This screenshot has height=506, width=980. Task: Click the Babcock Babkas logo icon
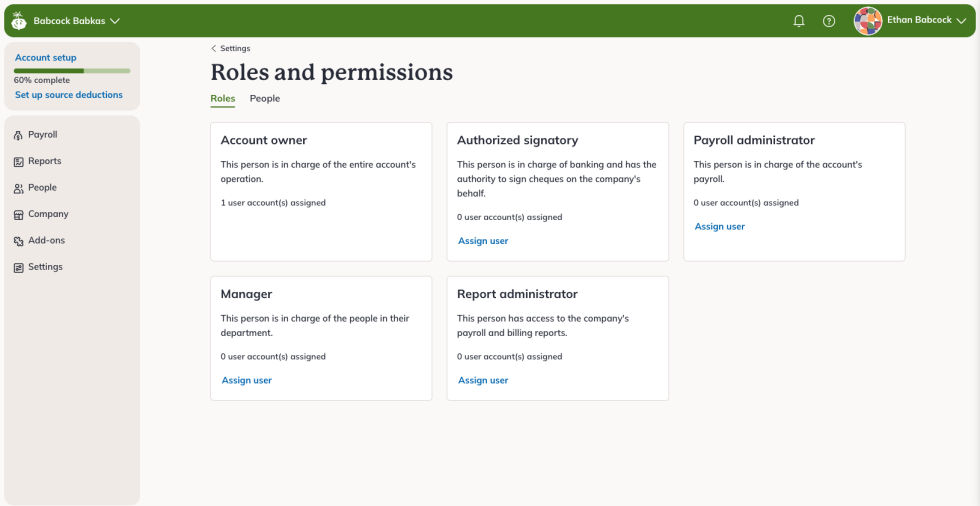19,21
